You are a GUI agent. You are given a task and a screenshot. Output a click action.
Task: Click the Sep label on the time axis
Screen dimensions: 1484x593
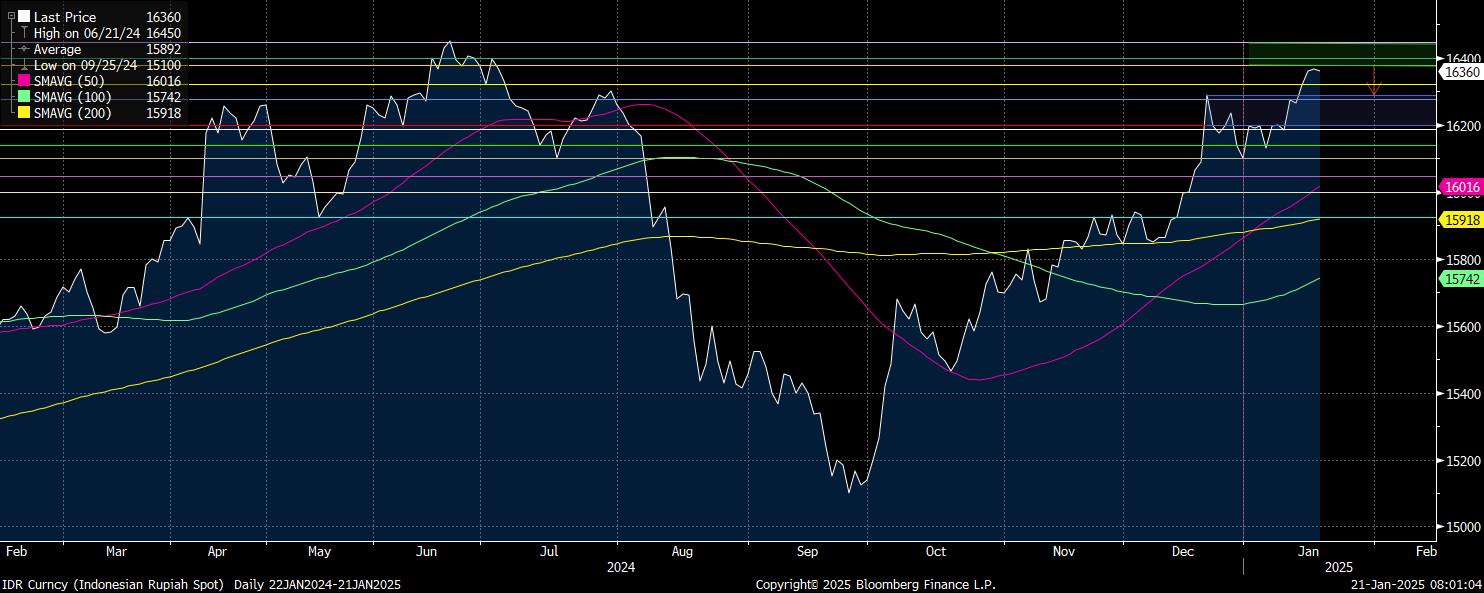pyautogui.click(x=809, y=551)
